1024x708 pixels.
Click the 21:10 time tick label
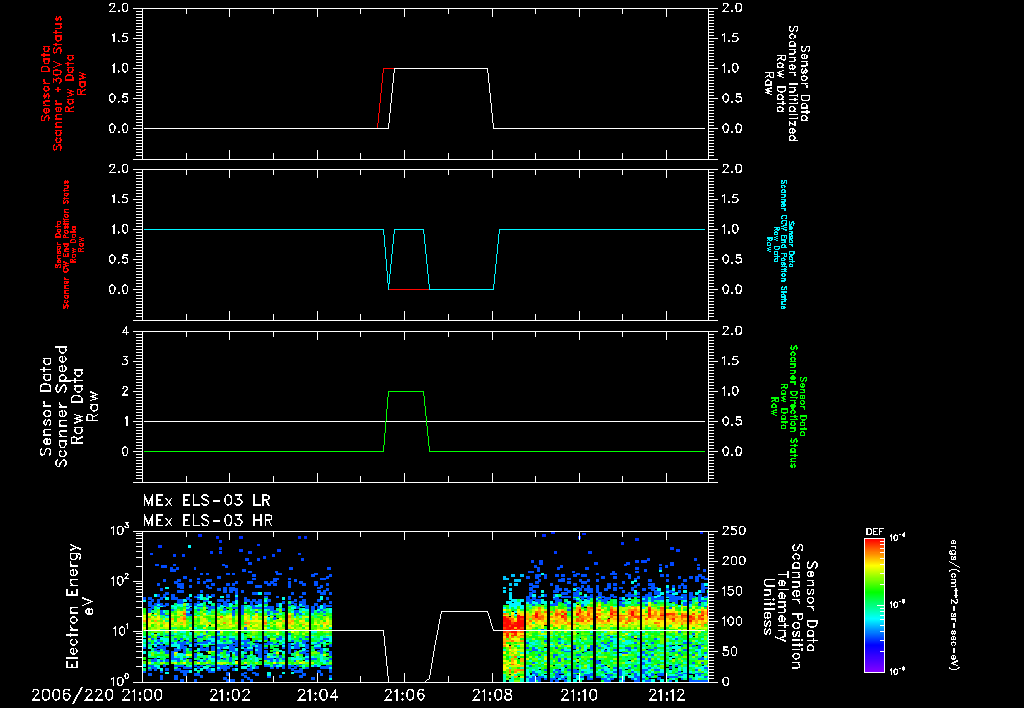point(579,696)
